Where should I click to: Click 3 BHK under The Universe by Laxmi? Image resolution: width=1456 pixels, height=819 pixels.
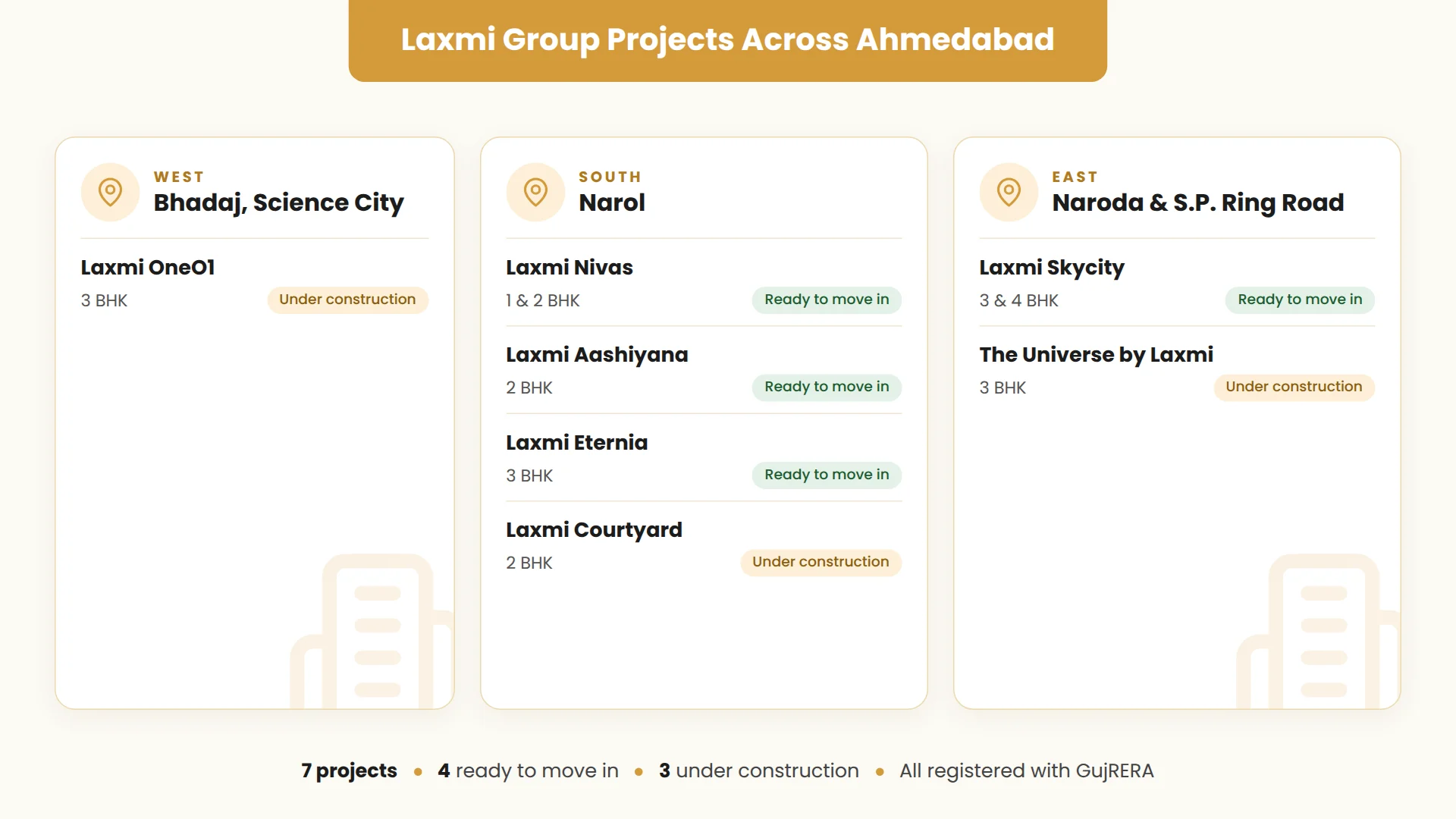pyautogui.click(x=1003, y=388)
